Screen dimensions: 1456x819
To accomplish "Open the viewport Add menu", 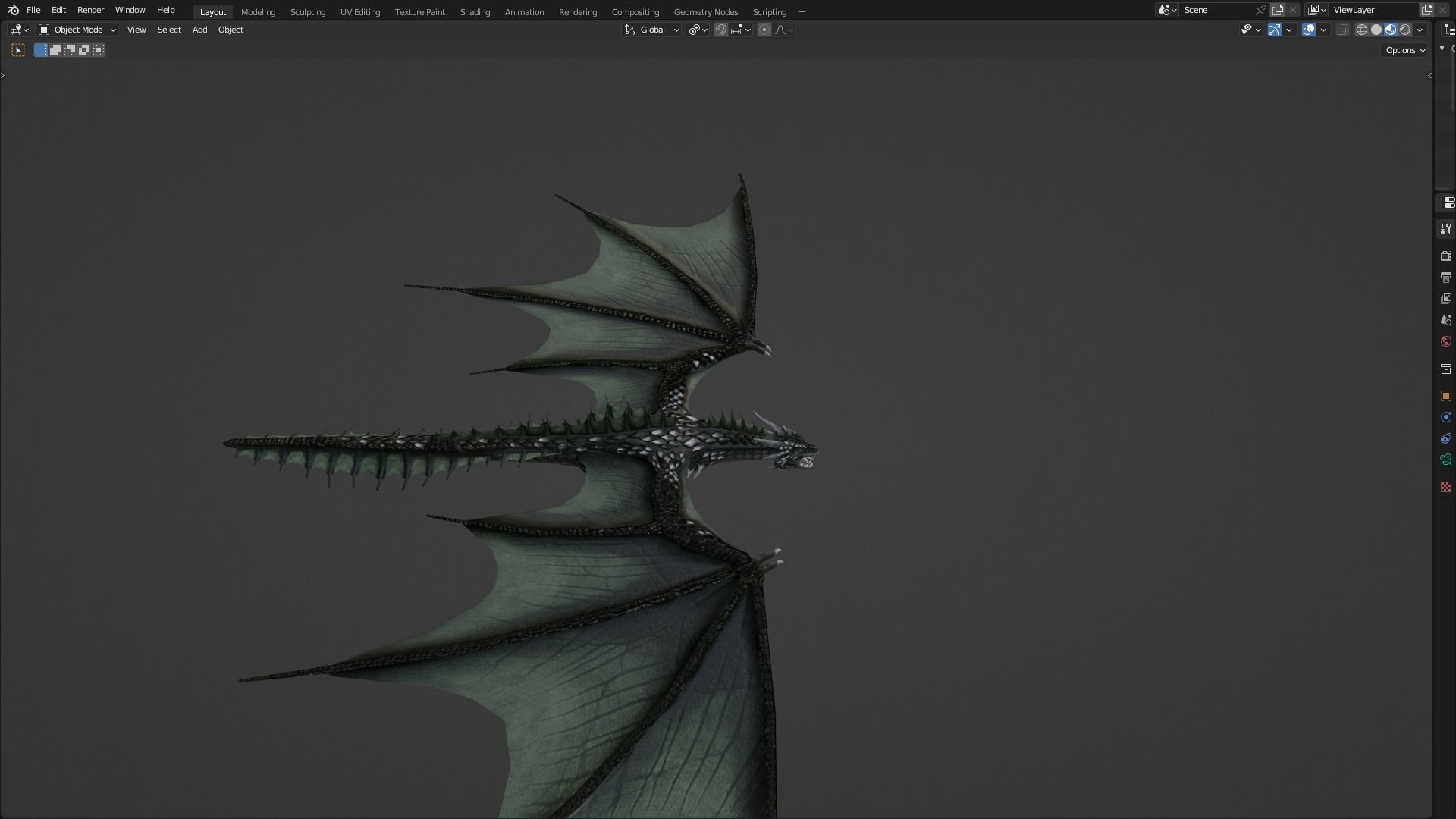I will click(x=199, y=30).
